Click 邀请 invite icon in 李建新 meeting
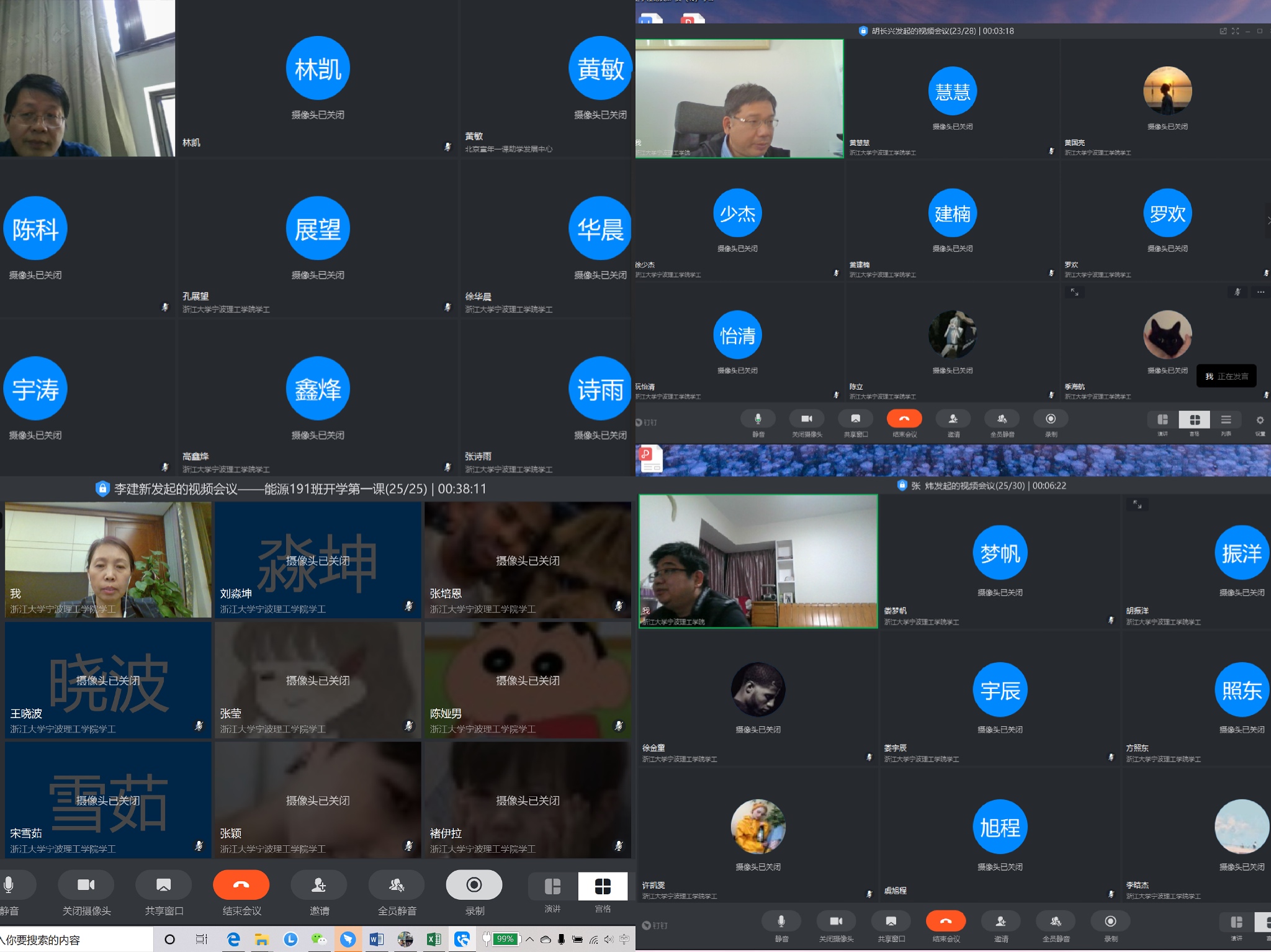The image size is (1271, 952). [x=319, y=885]
